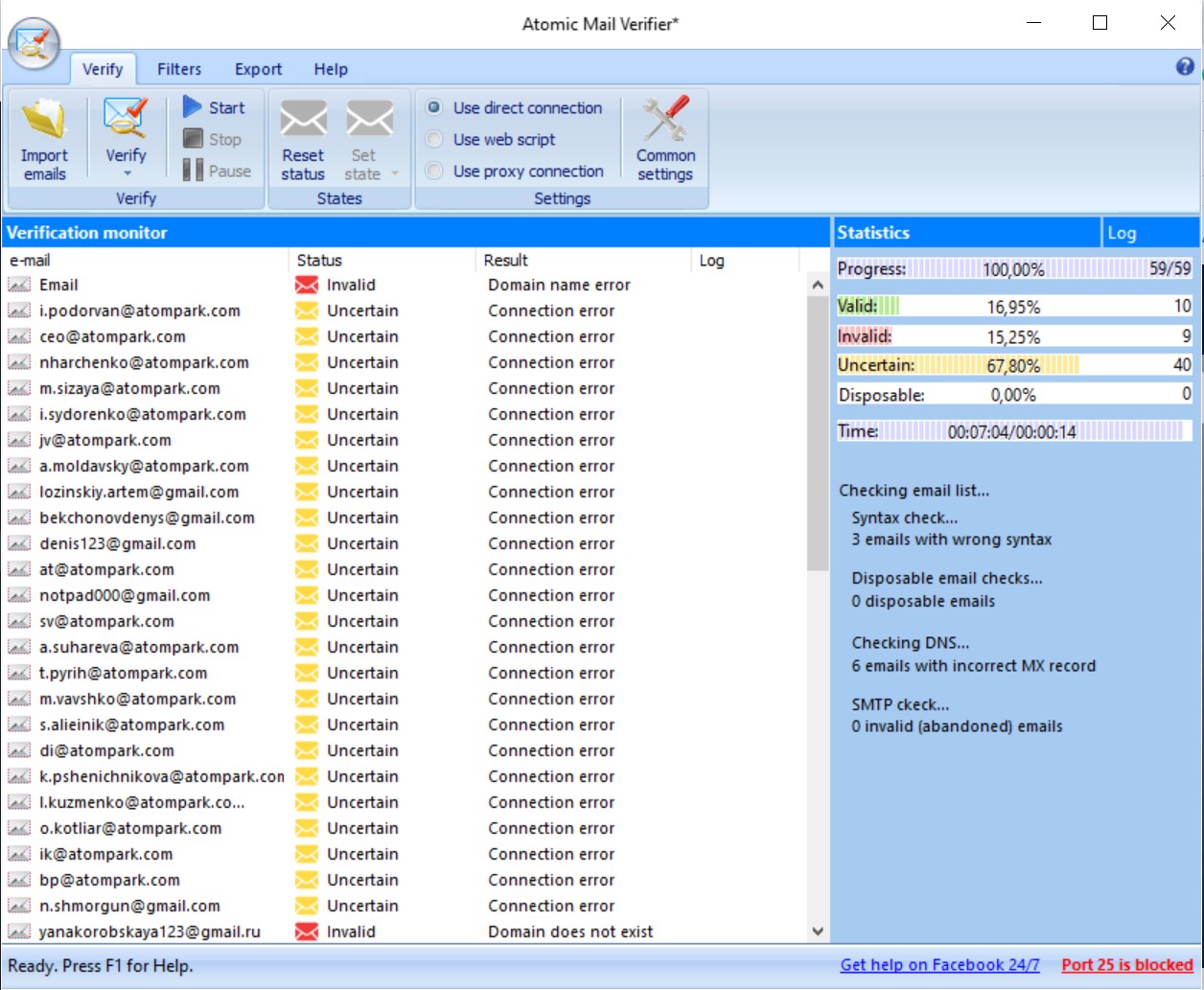The width and height of the screenshot is (1204, 990).
Task: Click the Stop square icon
Action: click(x=193, y=139)
